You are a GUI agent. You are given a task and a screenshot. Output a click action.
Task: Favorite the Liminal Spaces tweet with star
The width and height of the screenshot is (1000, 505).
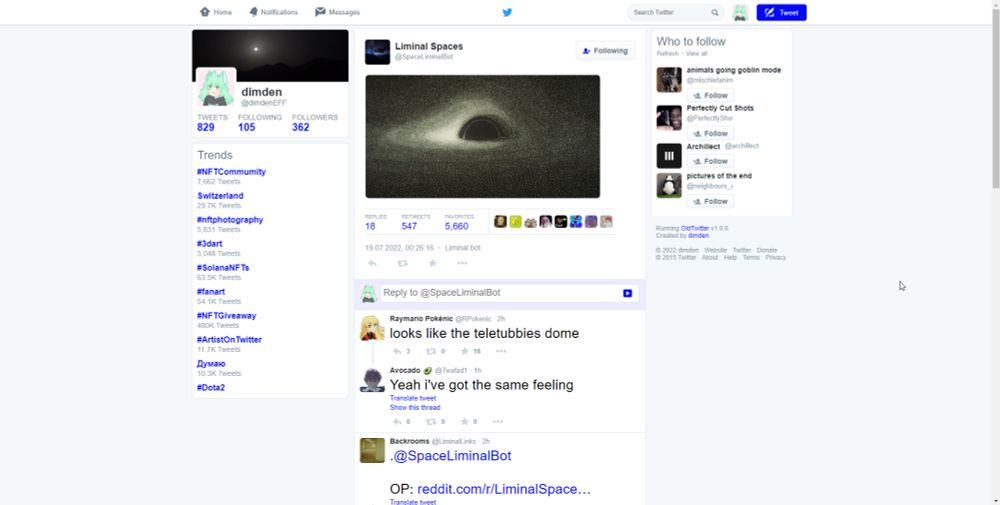click(x=432, y=263)
